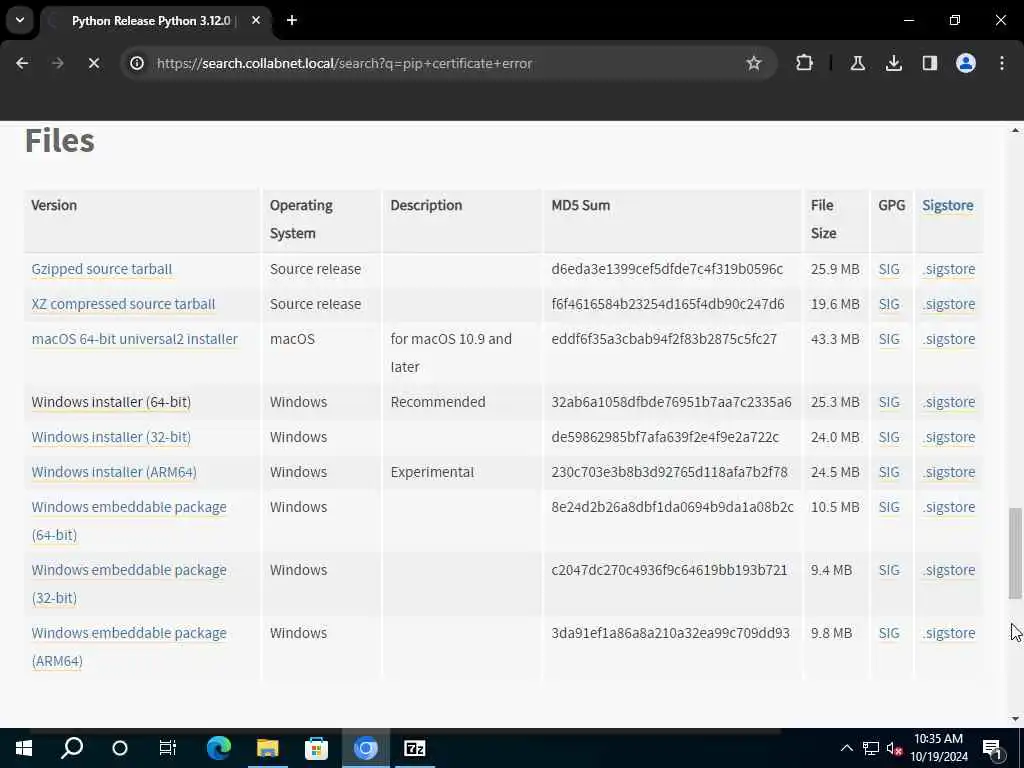The width and height of the screenshot is (1024, 768).
Task: Show hidden system tray icons chevron
Action: coord(846,748)
